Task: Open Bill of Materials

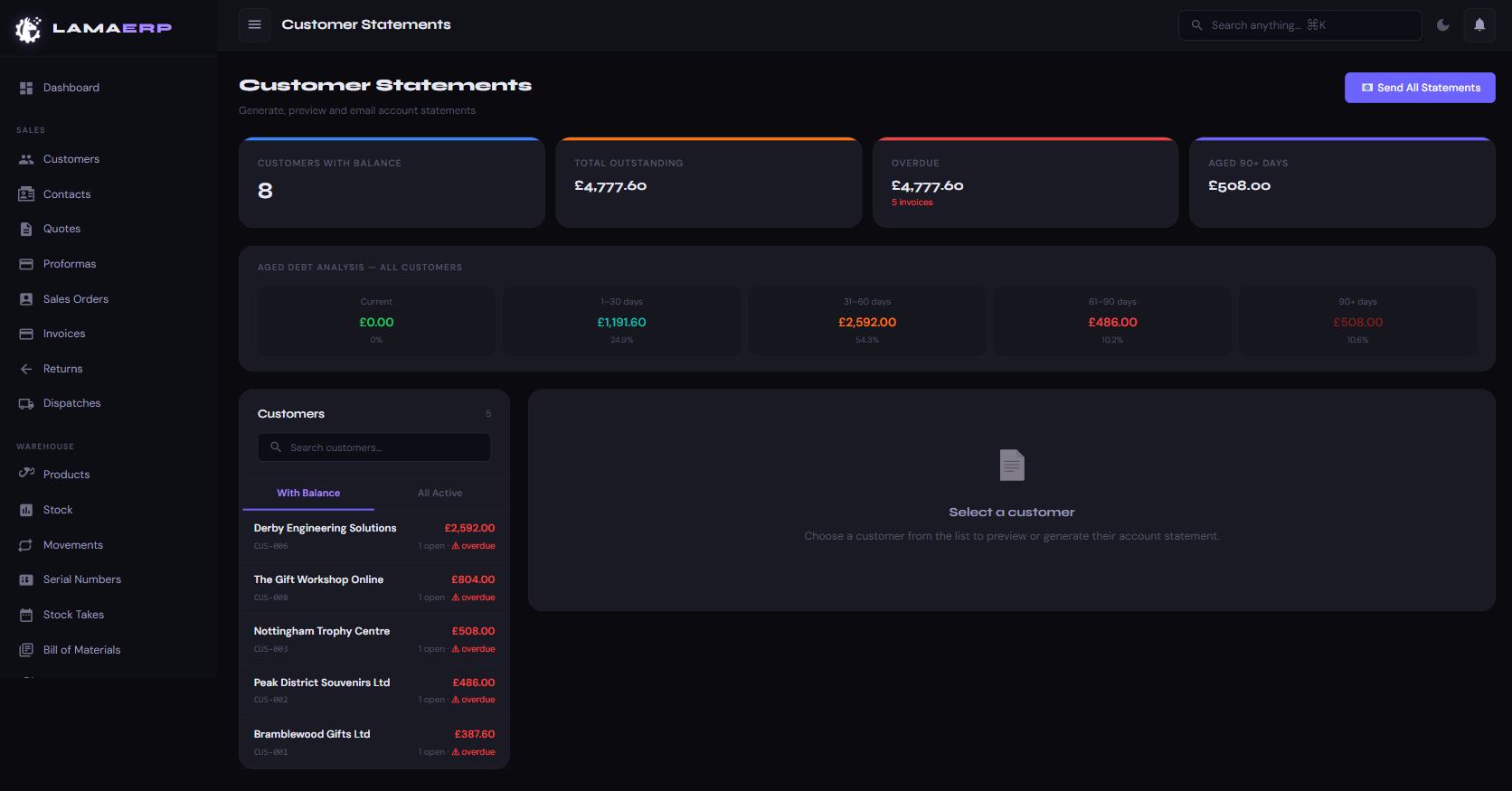Action: point(81,650)
